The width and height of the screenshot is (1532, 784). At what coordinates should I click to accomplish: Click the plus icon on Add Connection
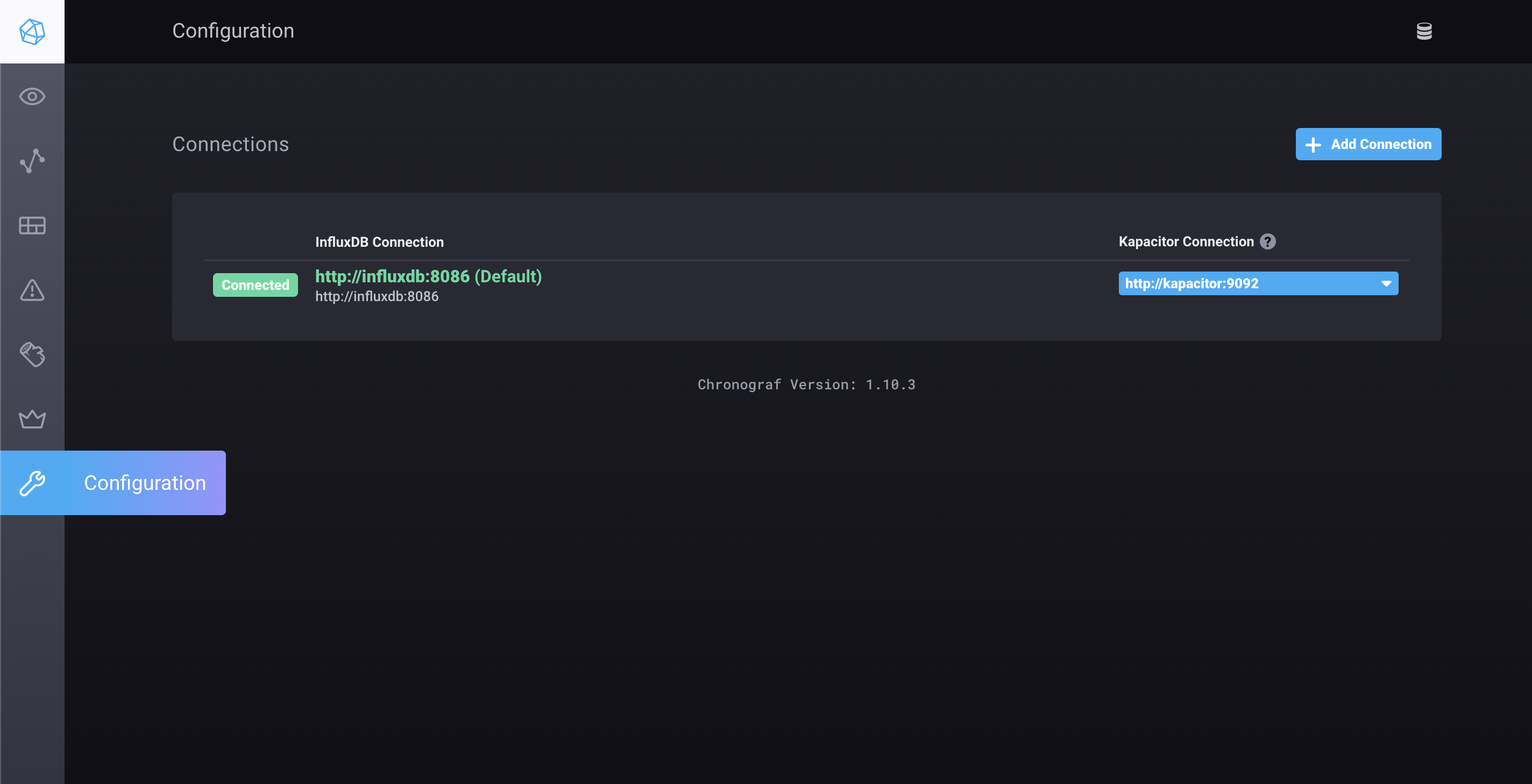[x=1313, y=145]
